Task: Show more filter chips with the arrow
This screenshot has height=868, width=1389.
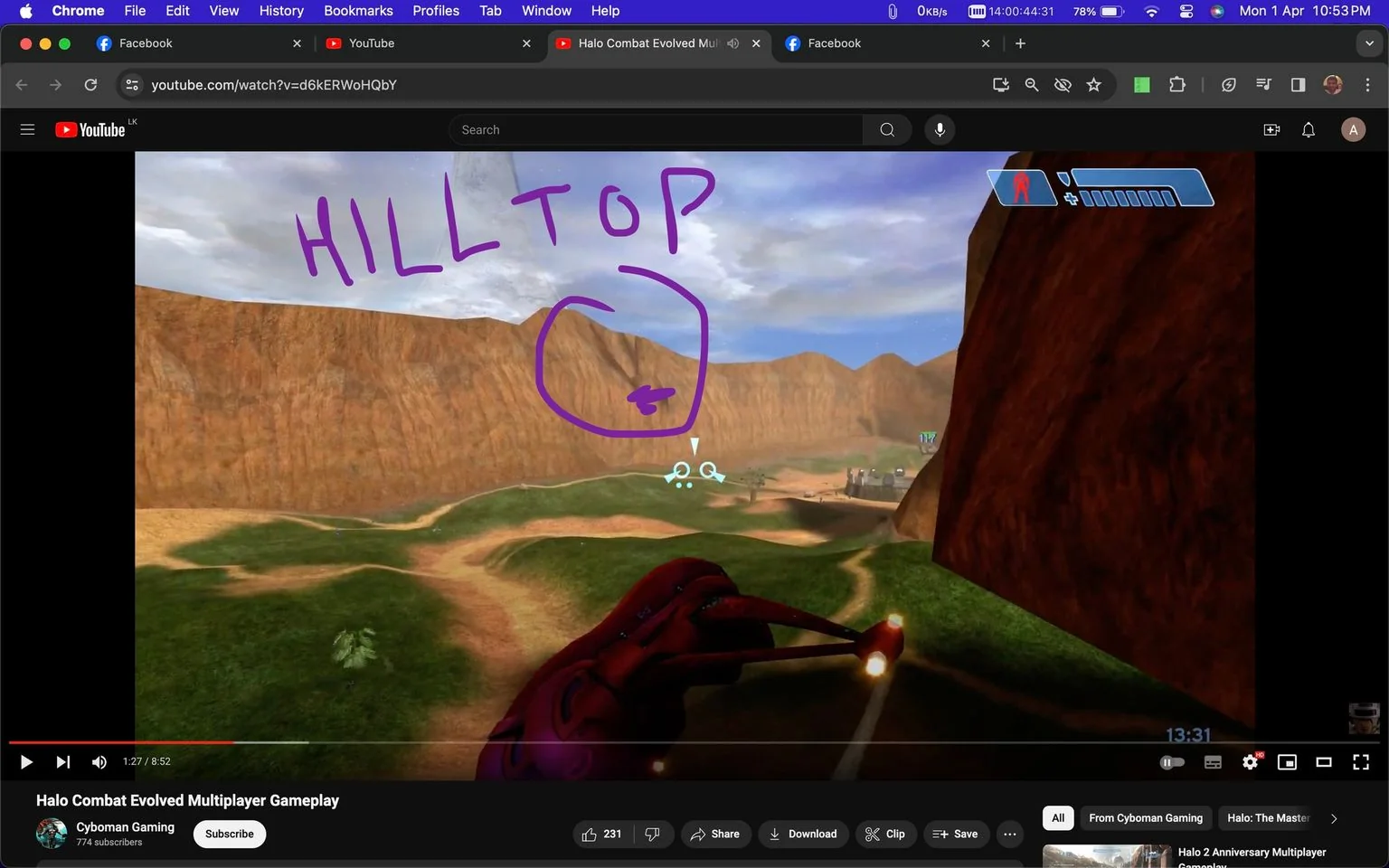Action: tap(1334, 818)
